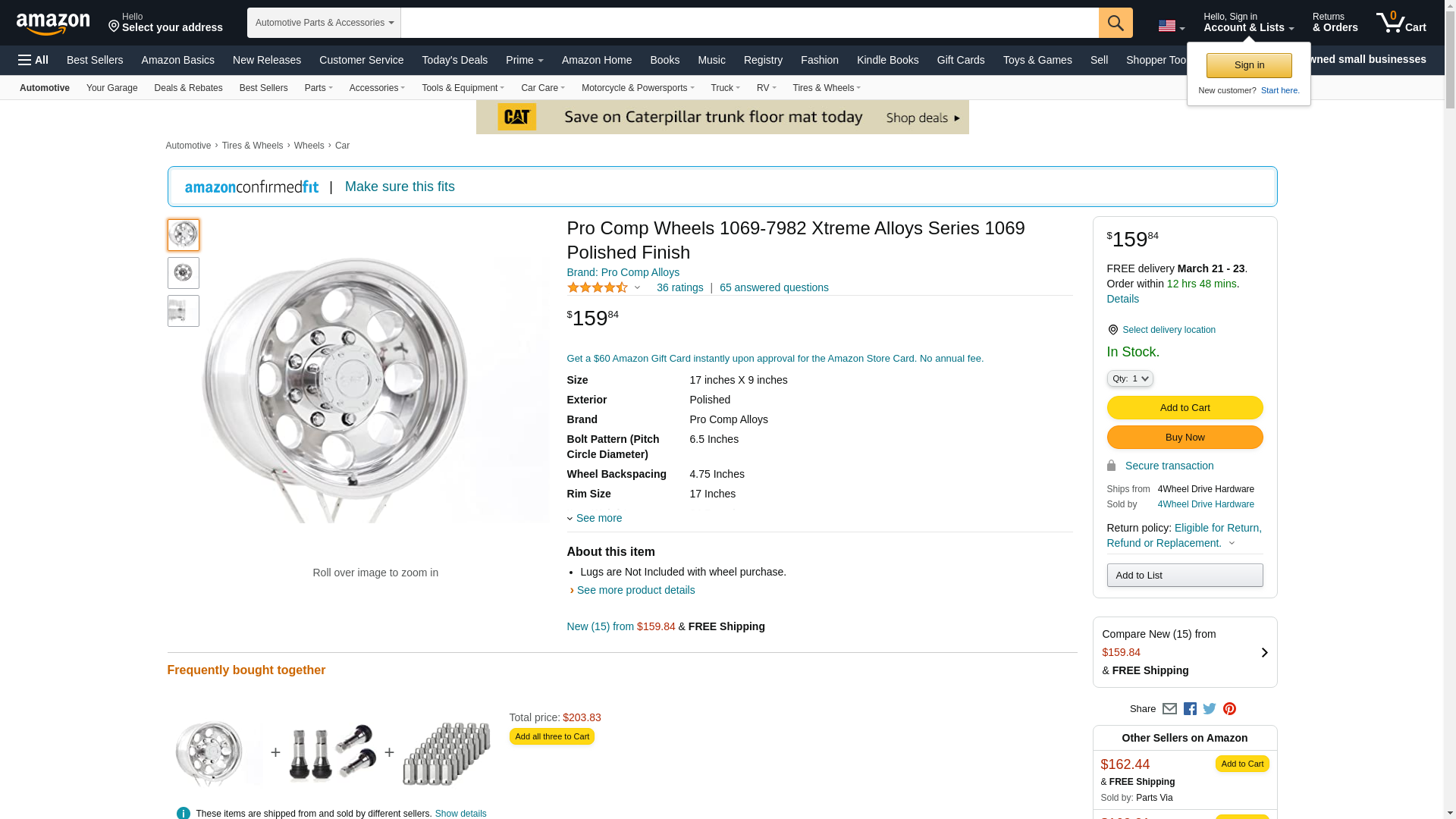Share via Twitter icon

tap(1210, 709)
